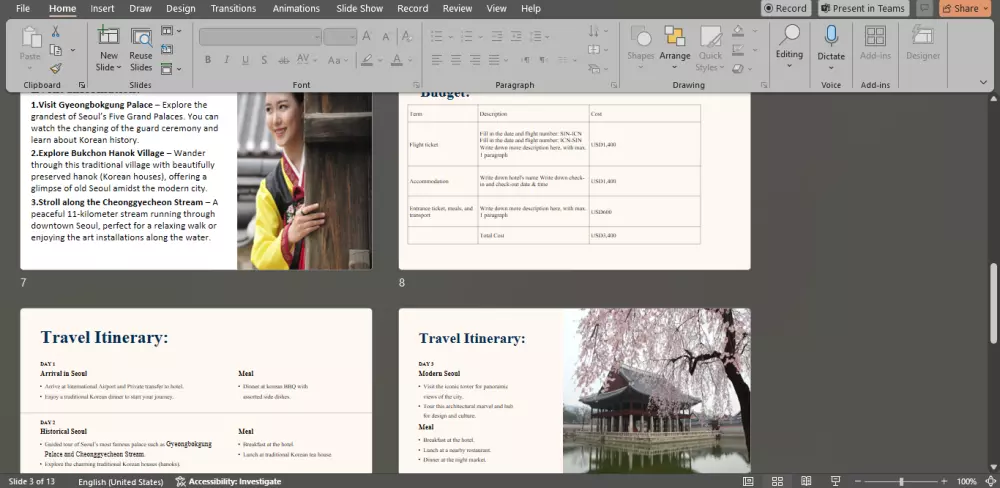Click the zoom slider handle

point(901,481)
